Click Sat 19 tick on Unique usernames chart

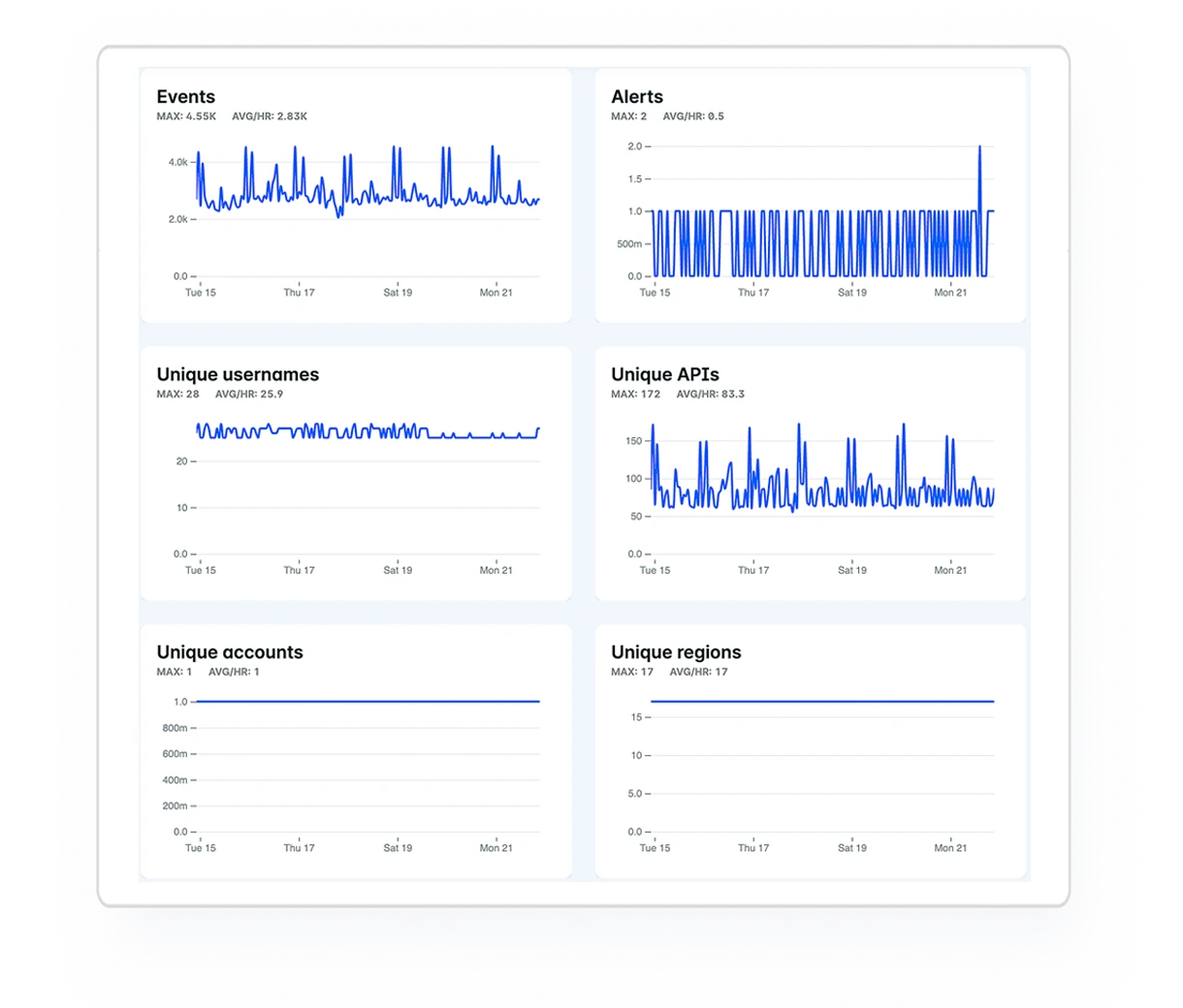tap(398, 571)
